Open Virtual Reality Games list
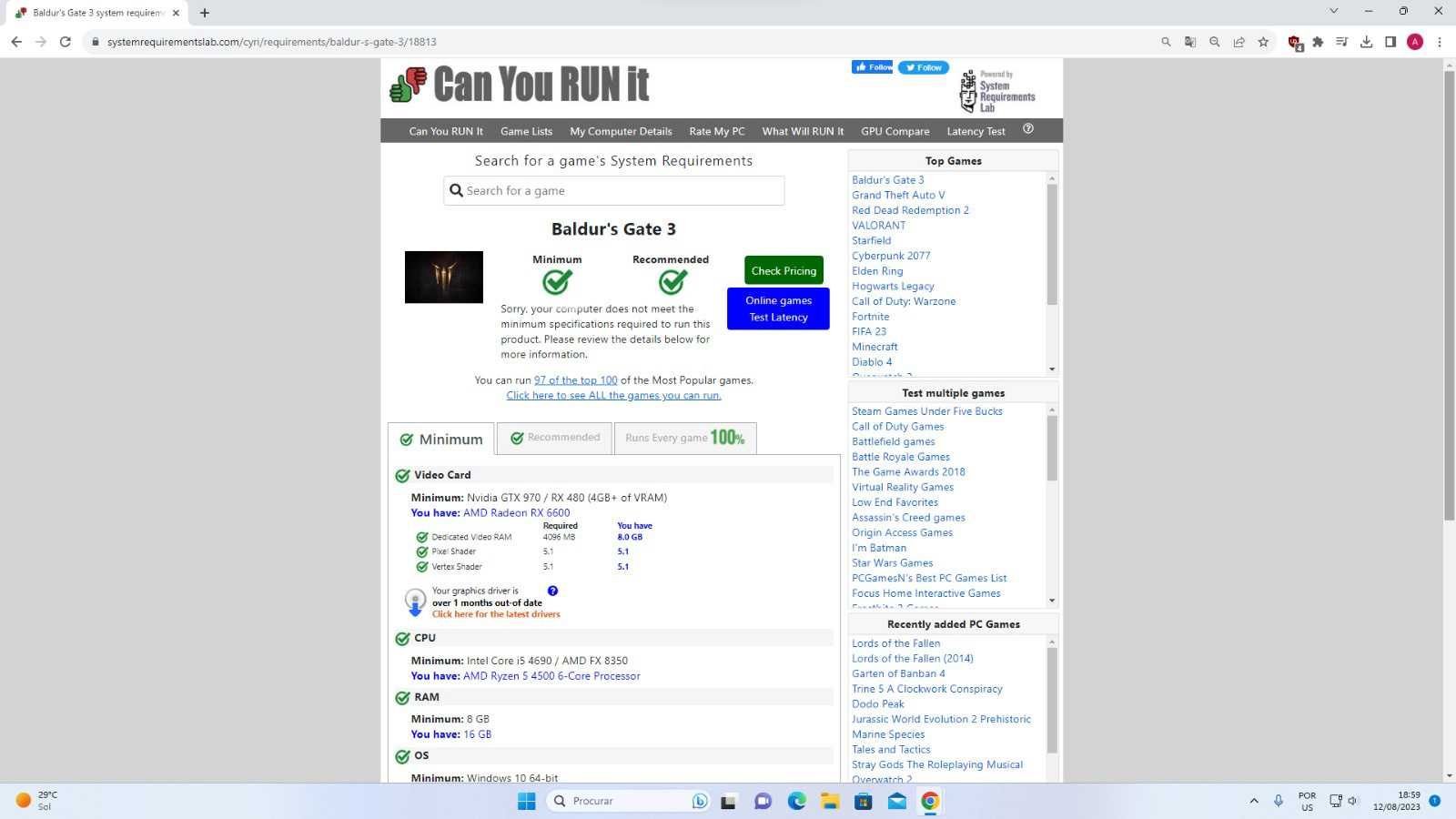 tap(903, 487)
